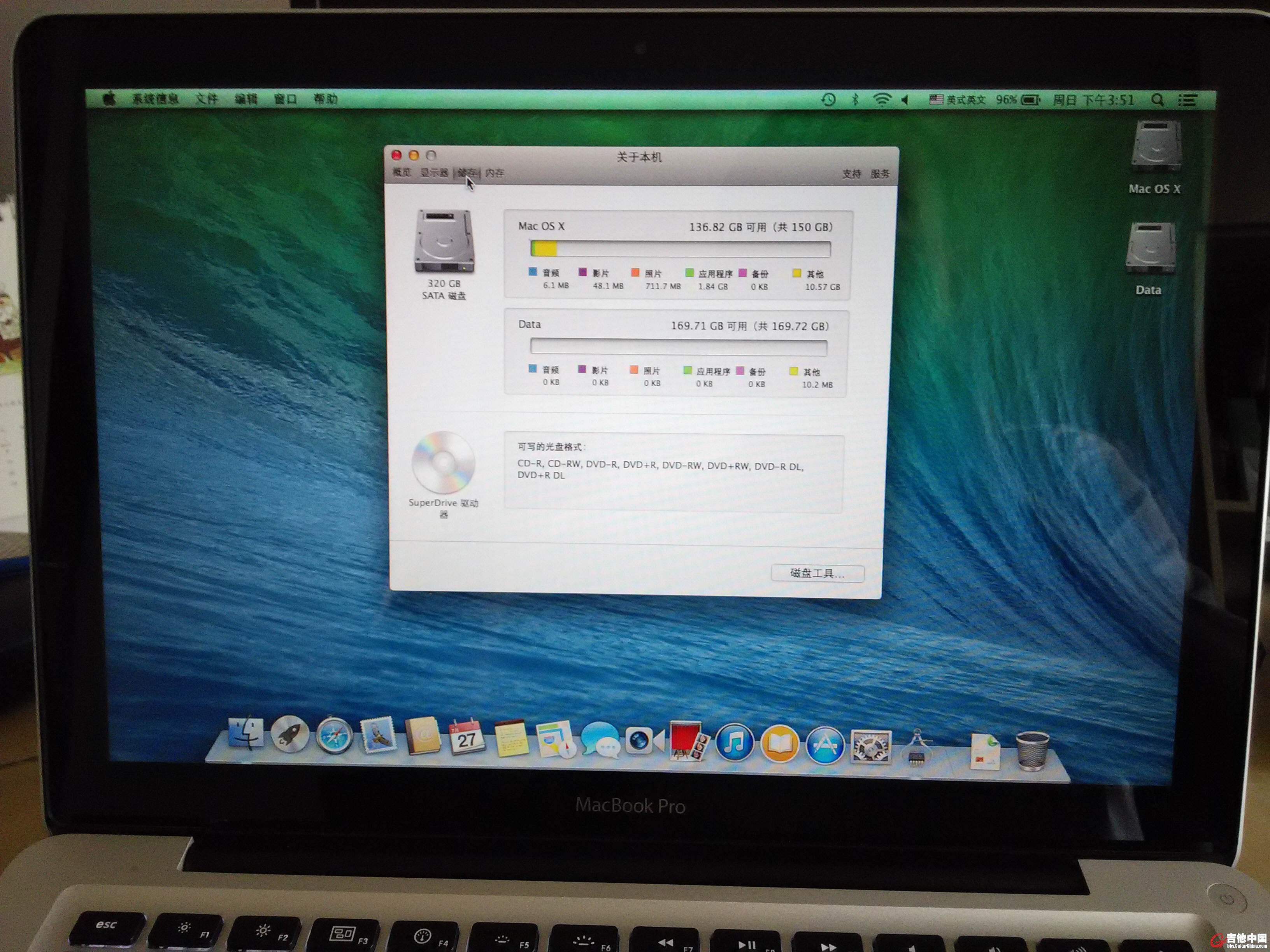
Task: Click the 320 GB SATA disk icon
Action: (x=444, y=241)
